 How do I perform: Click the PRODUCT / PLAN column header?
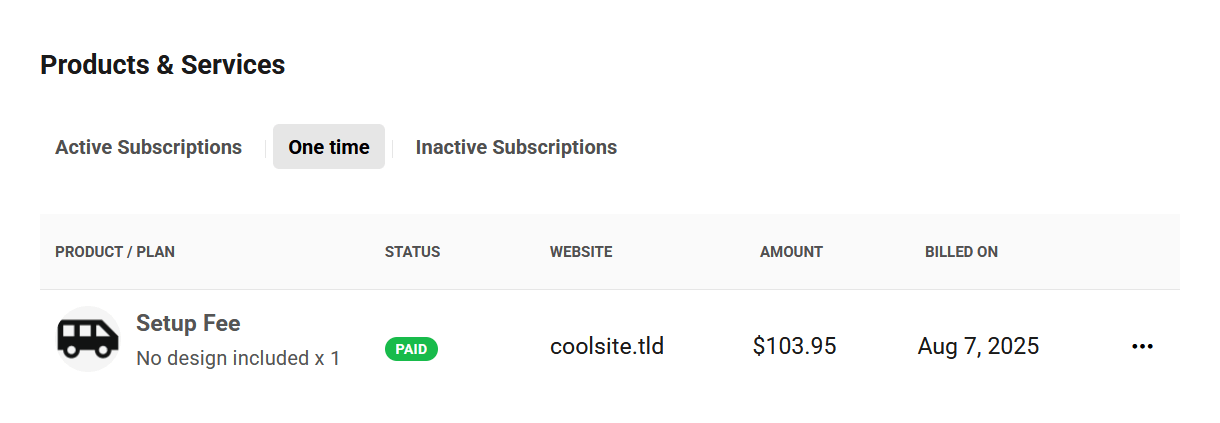(115, 252)
